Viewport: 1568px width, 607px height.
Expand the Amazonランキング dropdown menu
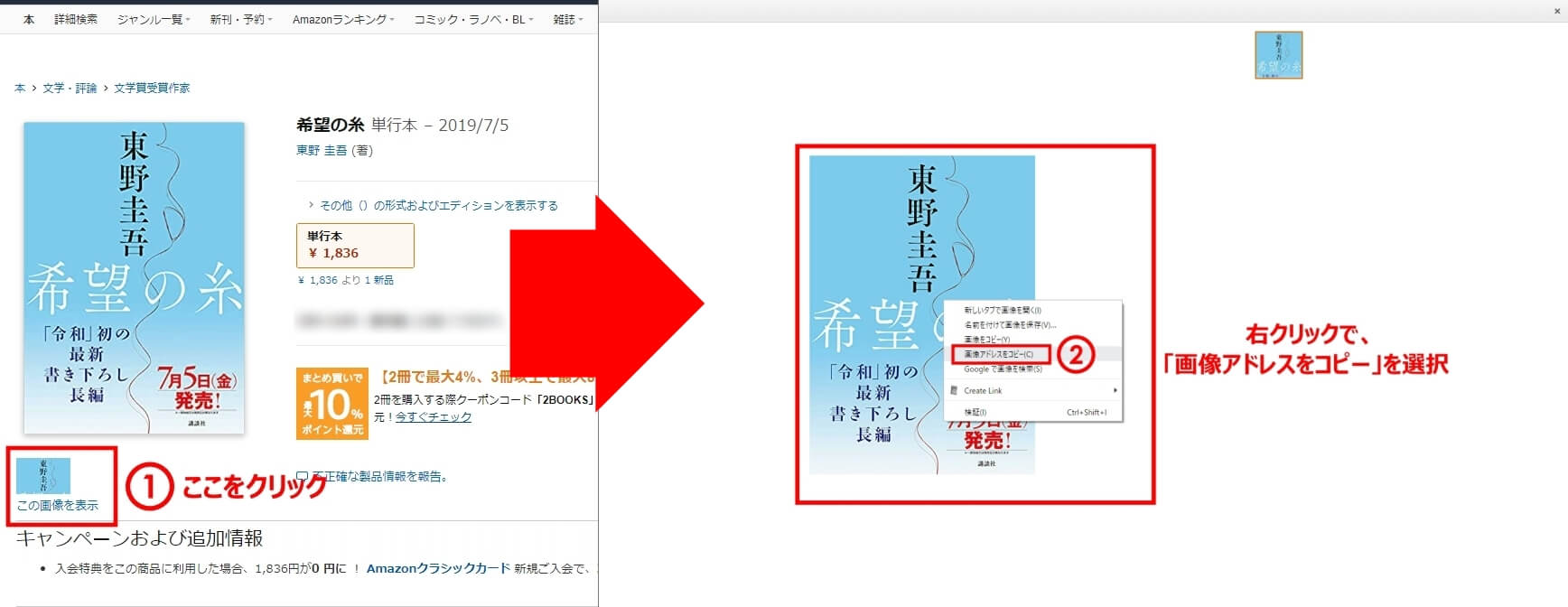[x=343, y=19]
